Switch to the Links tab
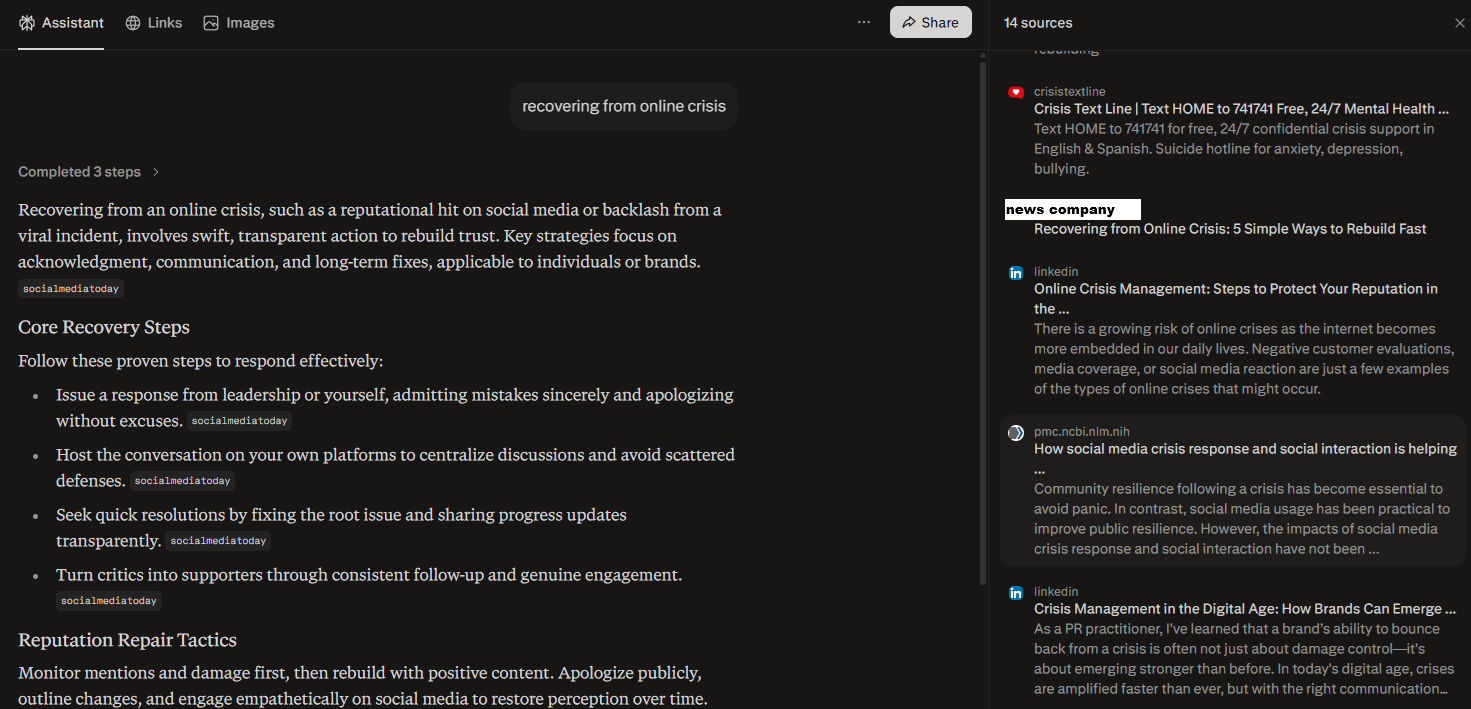Screen dimensions: 1471x709 point(164,23)
